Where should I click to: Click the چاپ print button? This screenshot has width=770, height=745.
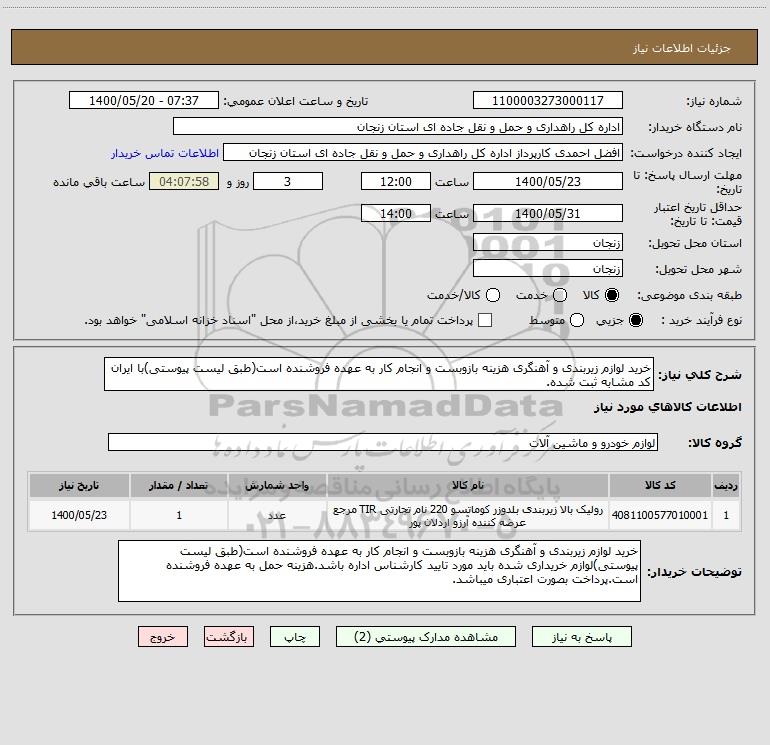coord(295,637)
